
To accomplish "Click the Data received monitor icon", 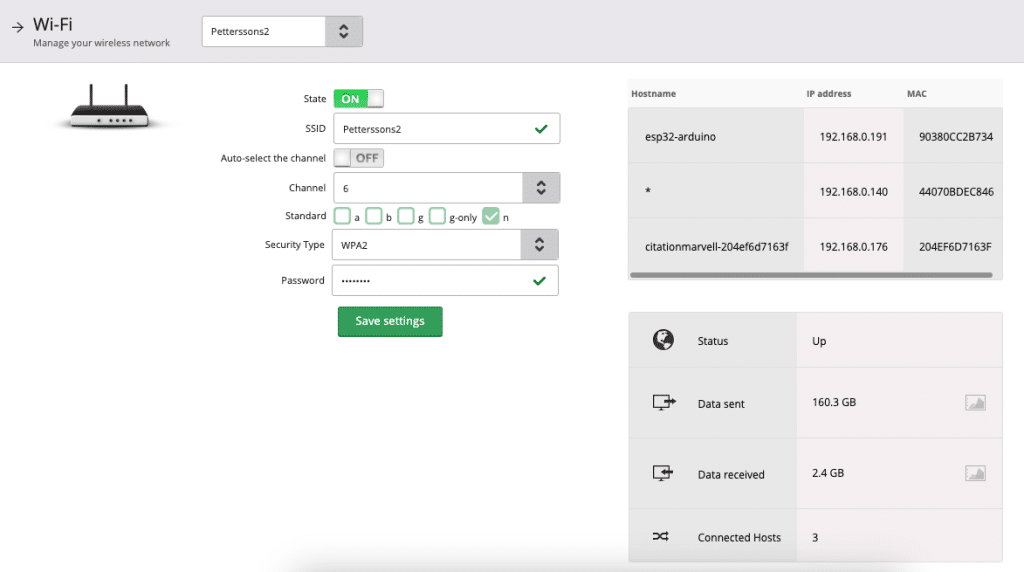I will click(663, 473).
